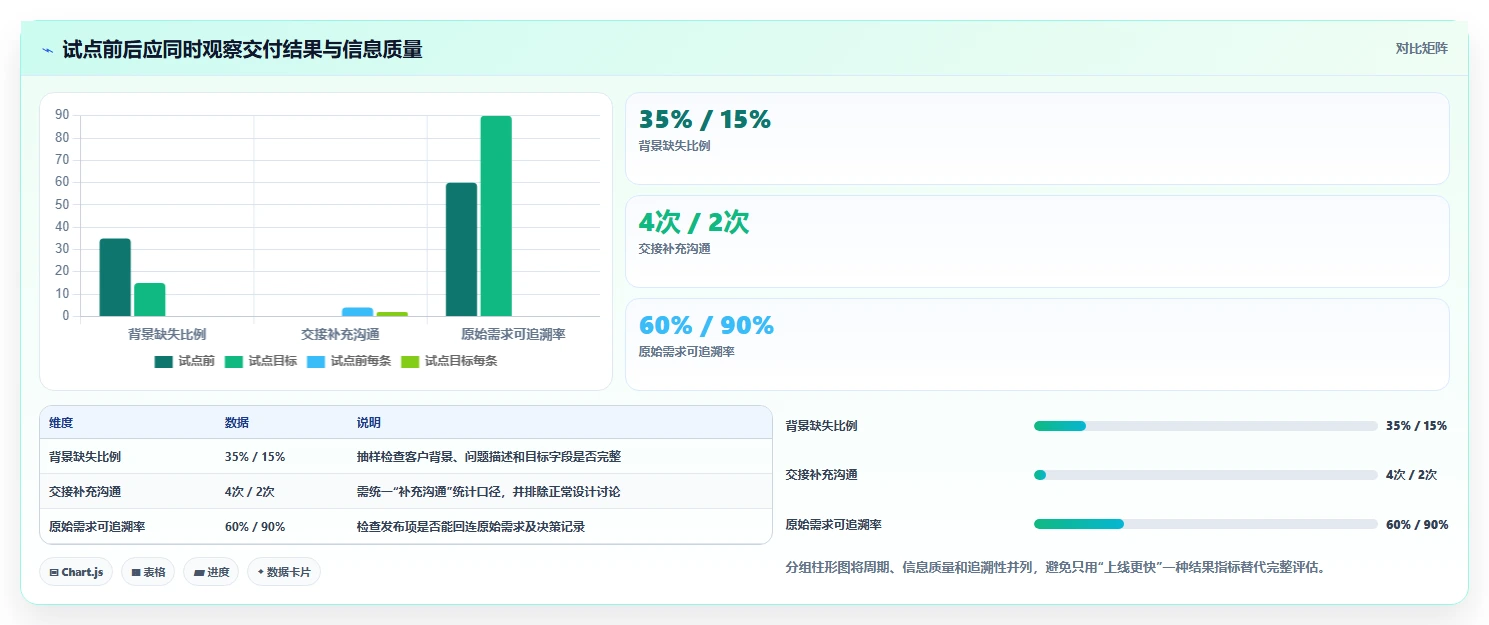Click the 60% / 90% data card
Screen dimensions: 1489x625
pos(1037,344)
